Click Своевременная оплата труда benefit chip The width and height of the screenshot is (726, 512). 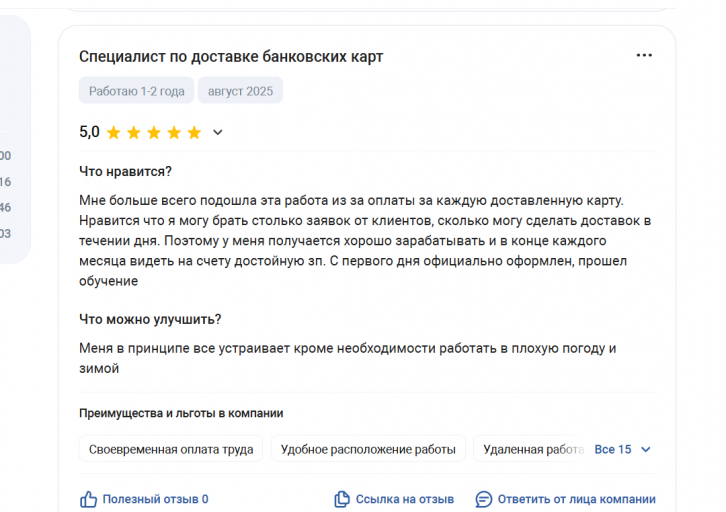tap(171, 449)
